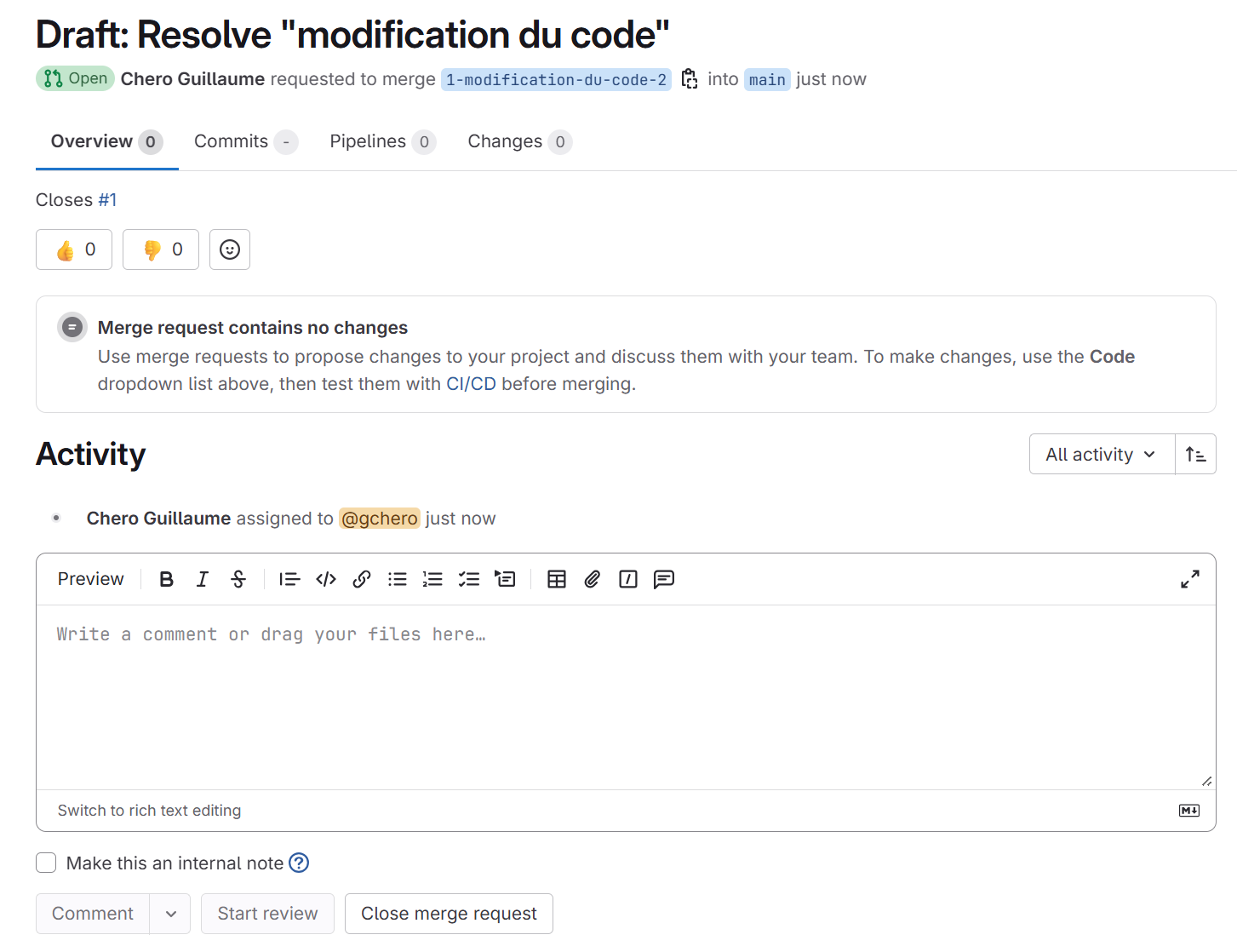
Task: Open the CI/CD link
Action: 471,384
